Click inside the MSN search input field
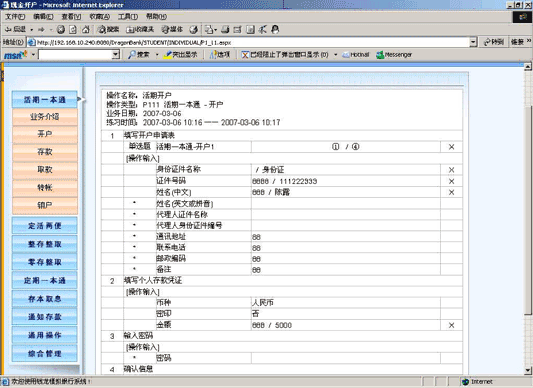533x388 pixels. [75, 54]
